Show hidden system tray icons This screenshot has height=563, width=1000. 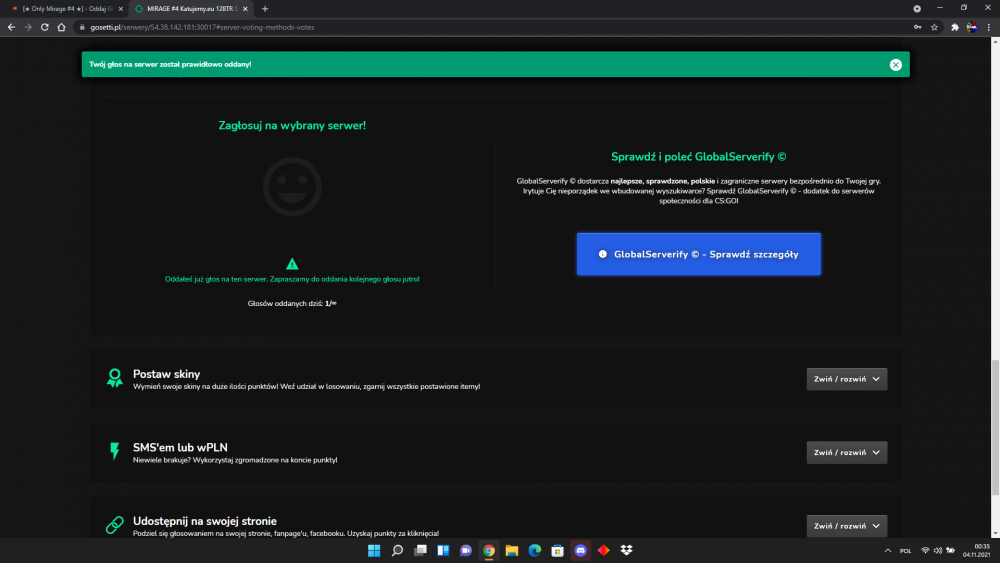pyautogui.click(x=887, y=551)
